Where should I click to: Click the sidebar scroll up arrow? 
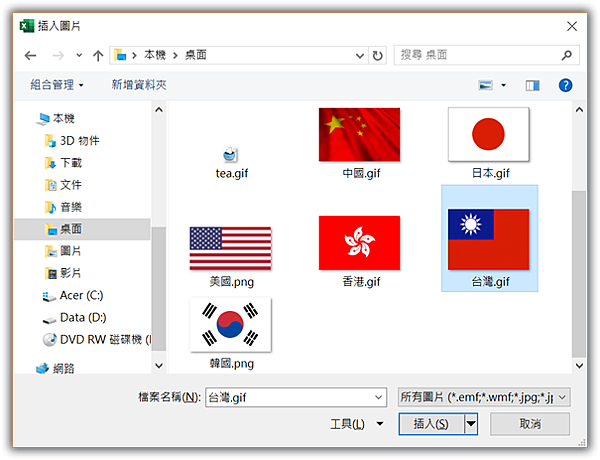(x=159, y=110)
